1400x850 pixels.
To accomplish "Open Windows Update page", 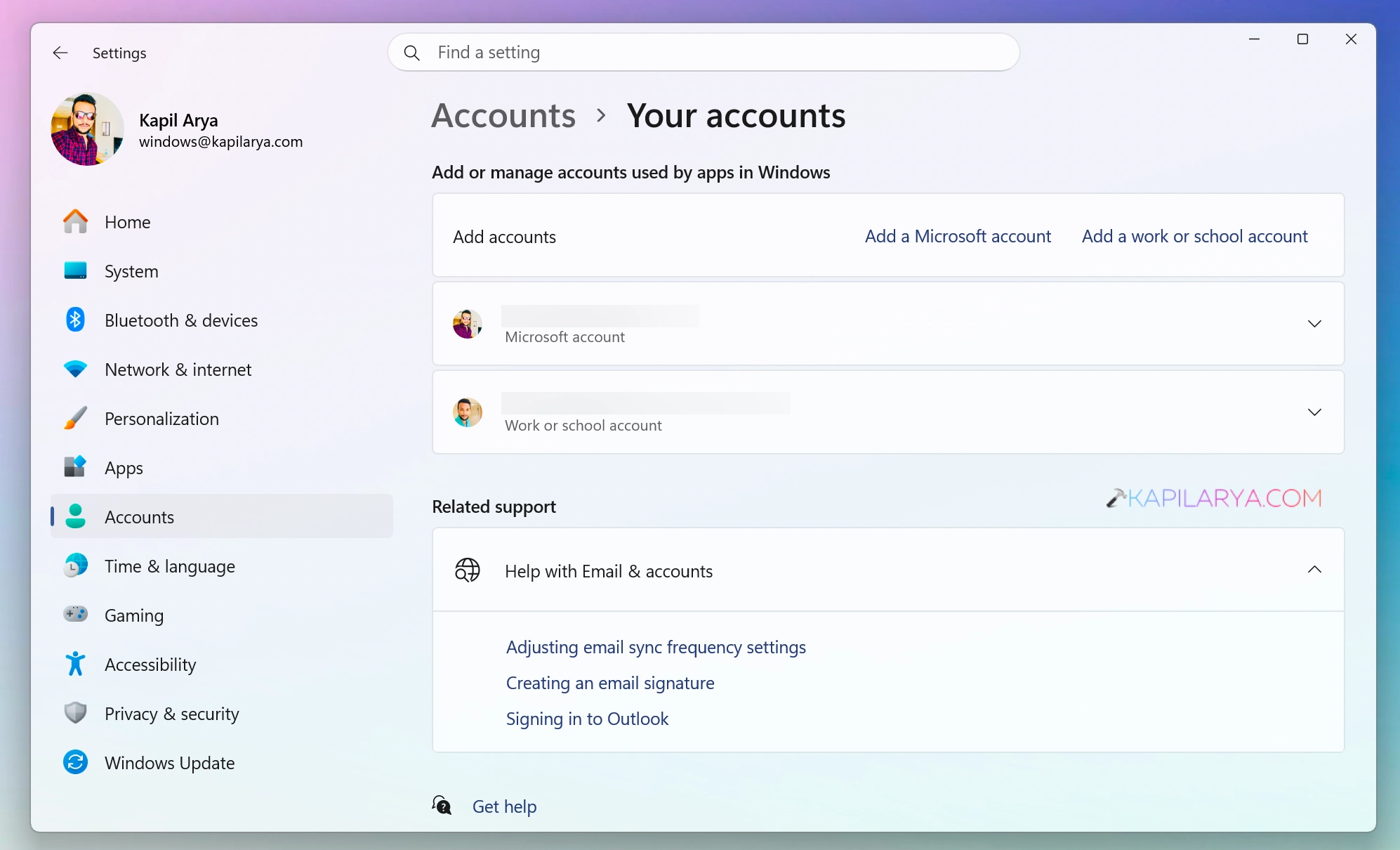I will tap(222, 763).
